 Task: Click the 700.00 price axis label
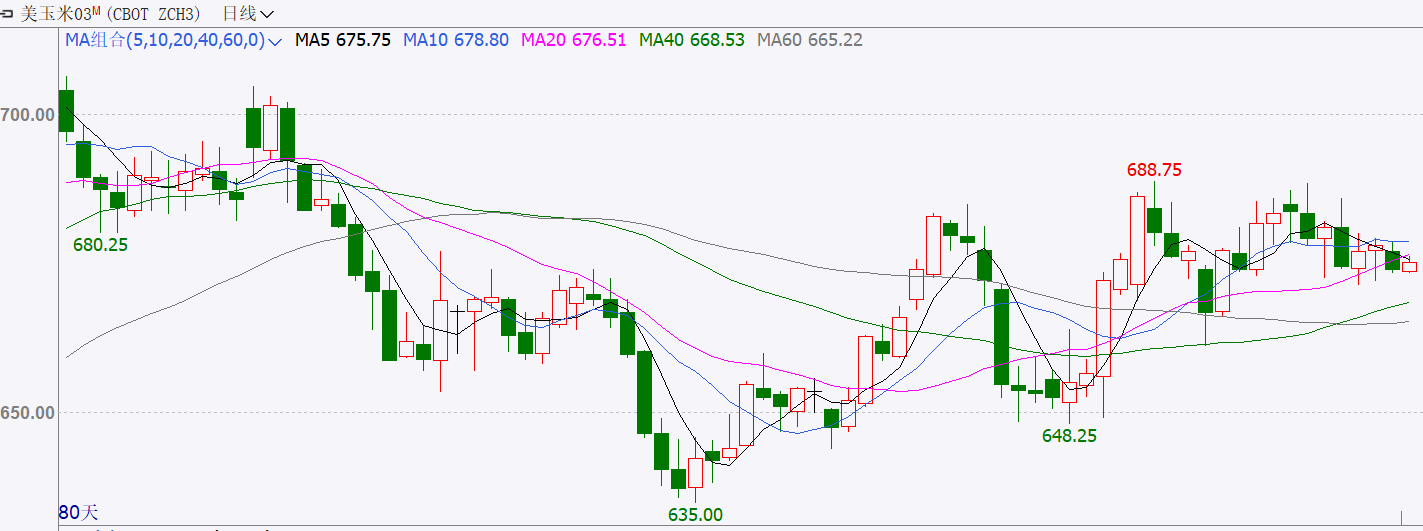pyautogui.click(x=28, y=115)
